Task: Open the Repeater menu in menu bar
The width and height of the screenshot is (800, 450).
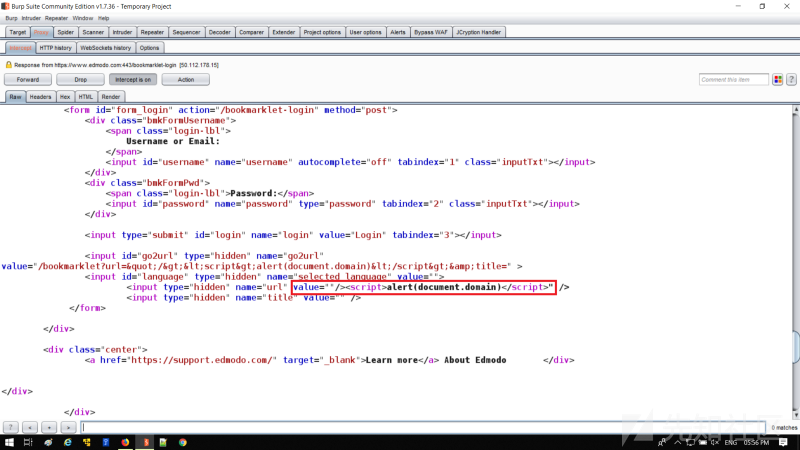Action: [56, 18]
